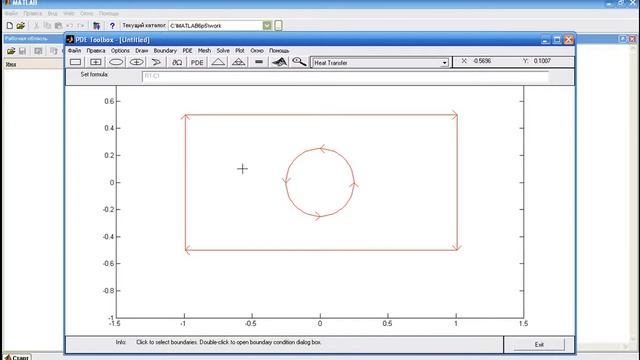Viewport: 640px width, 360px height.
Task: Open Web menu in MATLAB main window
Action: (x=69, y=13)
